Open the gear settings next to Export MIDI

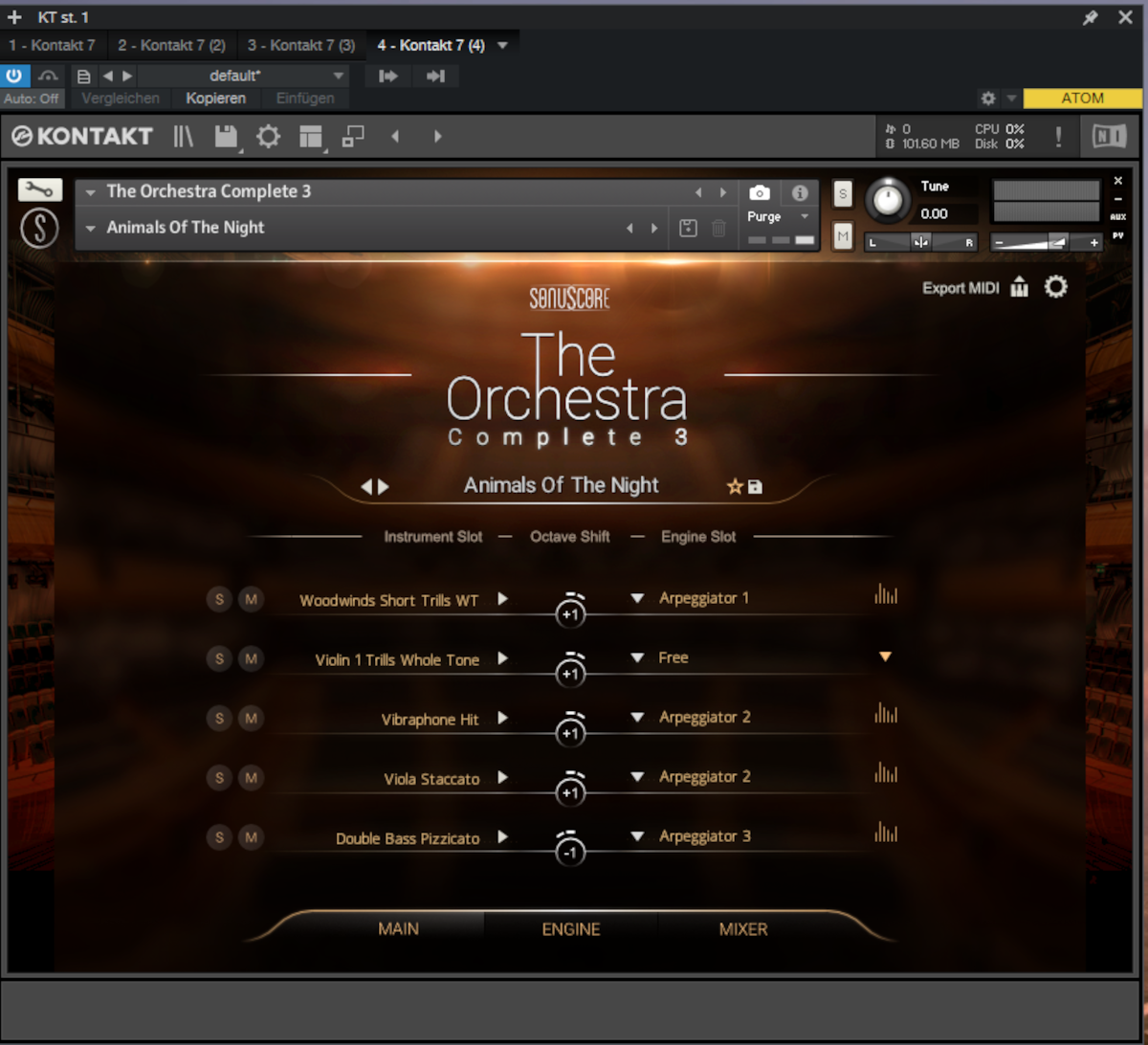[1055, 287]
